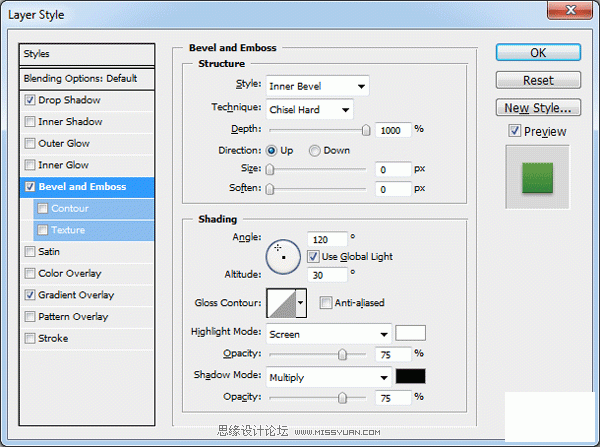Click the Size value field

tap(393, 170)
